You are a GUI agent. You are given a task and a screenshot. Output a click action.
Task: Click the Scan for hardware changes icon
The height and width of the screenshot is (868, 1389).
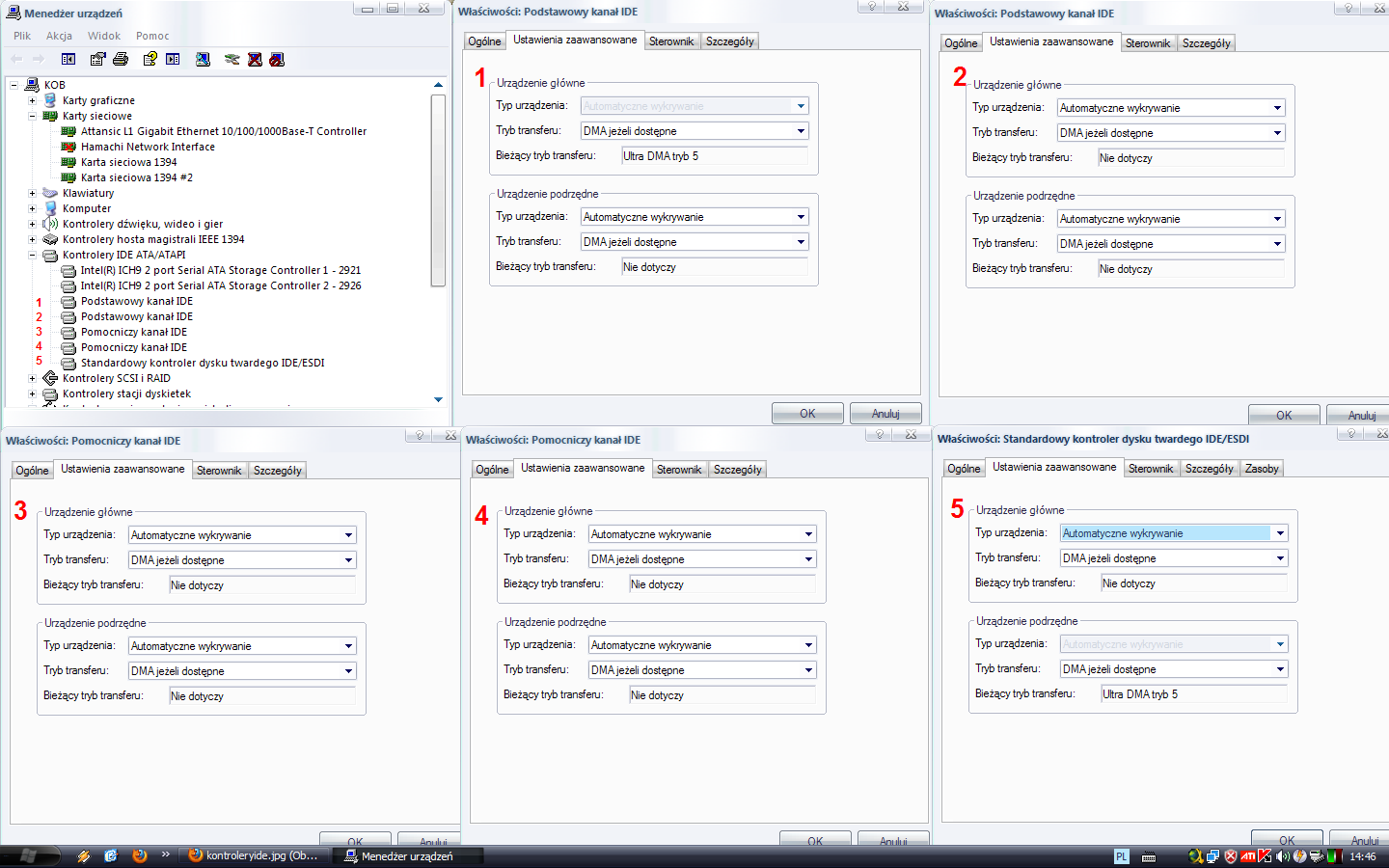[x=203, y=60]
